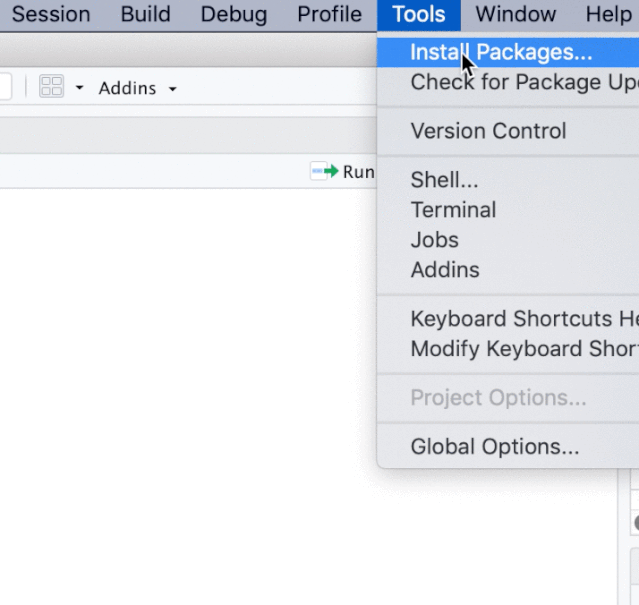Viewport: 639px width, 605px height.
Task: Open the Build menu
Action: 145,14
